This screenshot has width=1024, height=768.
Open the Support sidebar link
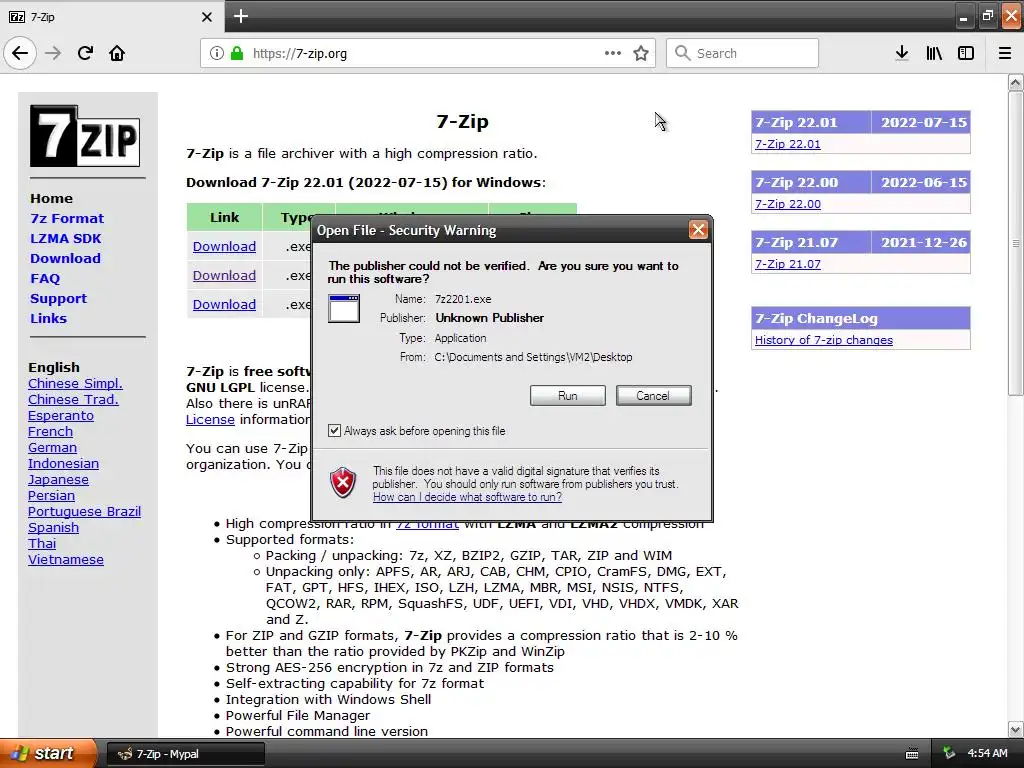[58, 298]
